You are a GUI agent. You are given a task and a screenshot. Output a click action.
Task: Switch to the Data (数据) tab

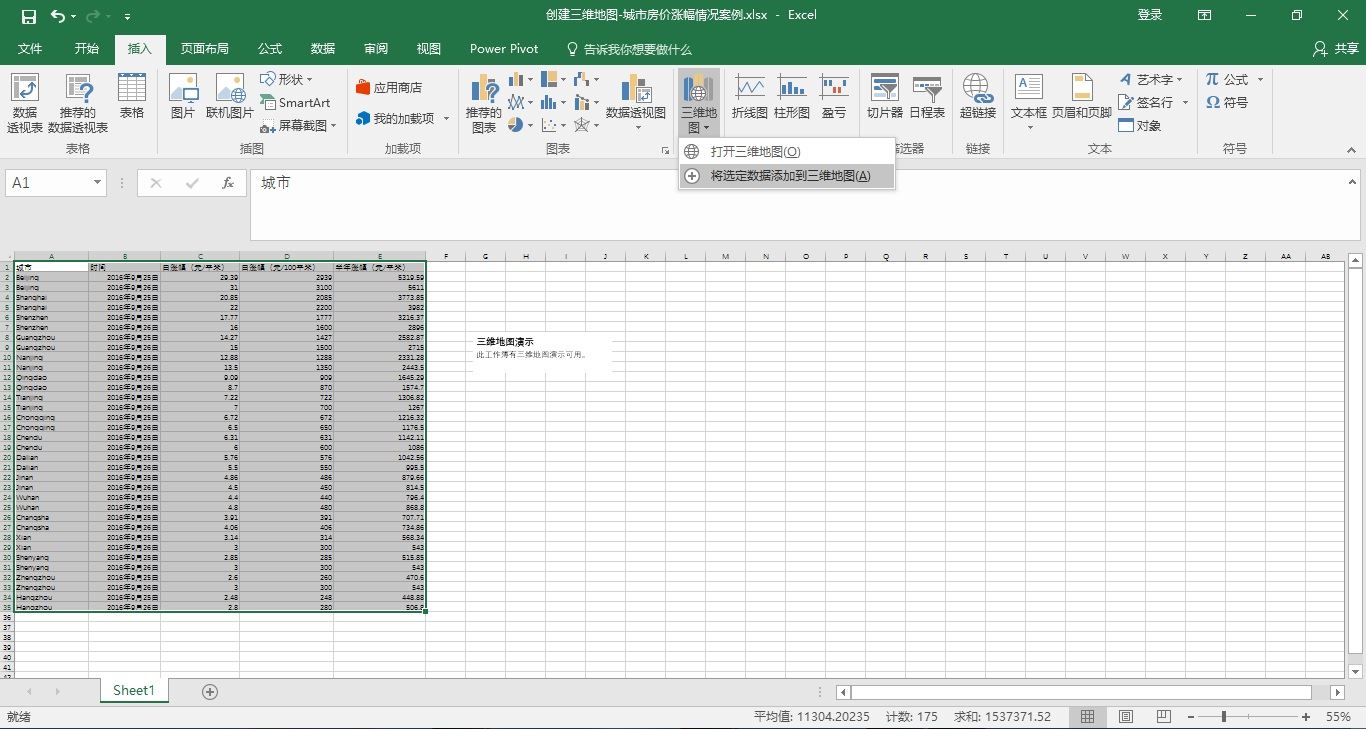click(322, 48)
